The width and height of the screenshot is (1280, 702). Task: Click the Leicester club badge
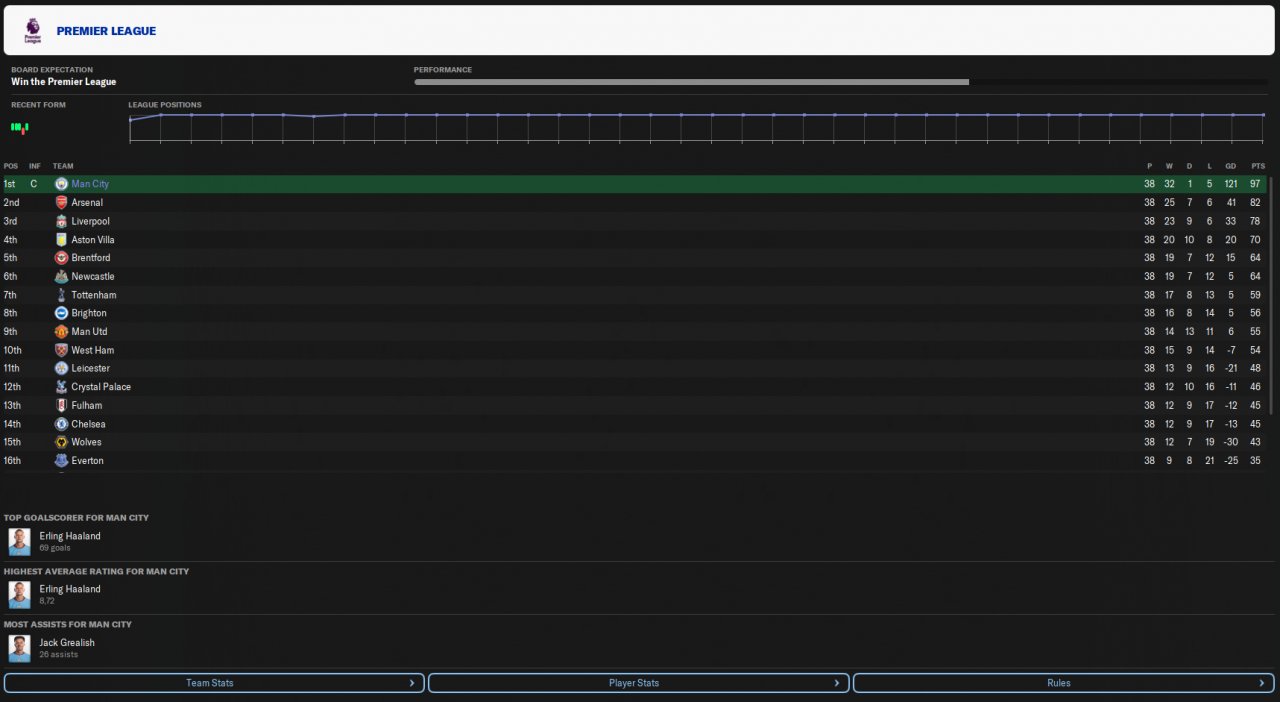[61, 368]
